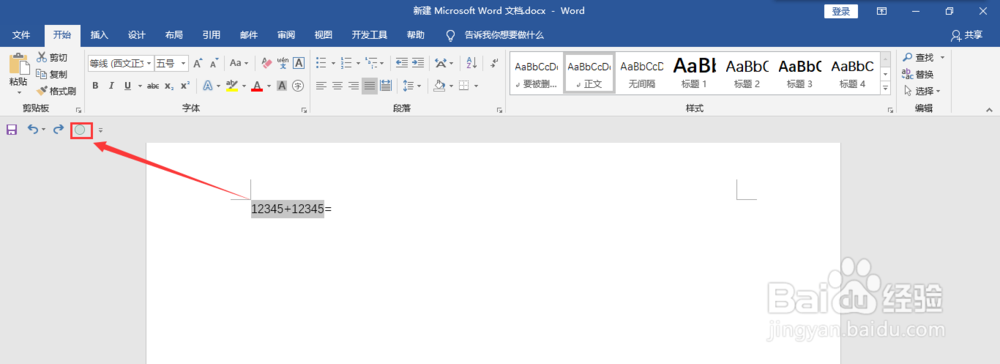Decrease paragraph indent

pyautogui.click(x=402, y=63)
